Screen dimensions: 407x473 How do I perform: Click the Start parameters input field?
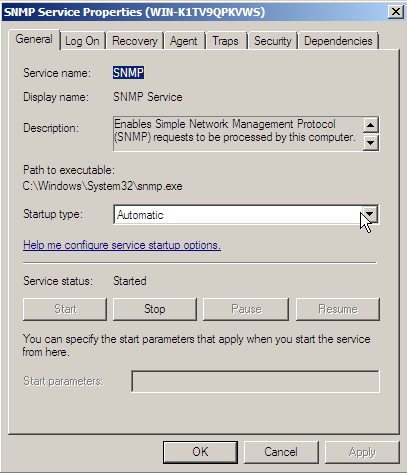(255, 381)
